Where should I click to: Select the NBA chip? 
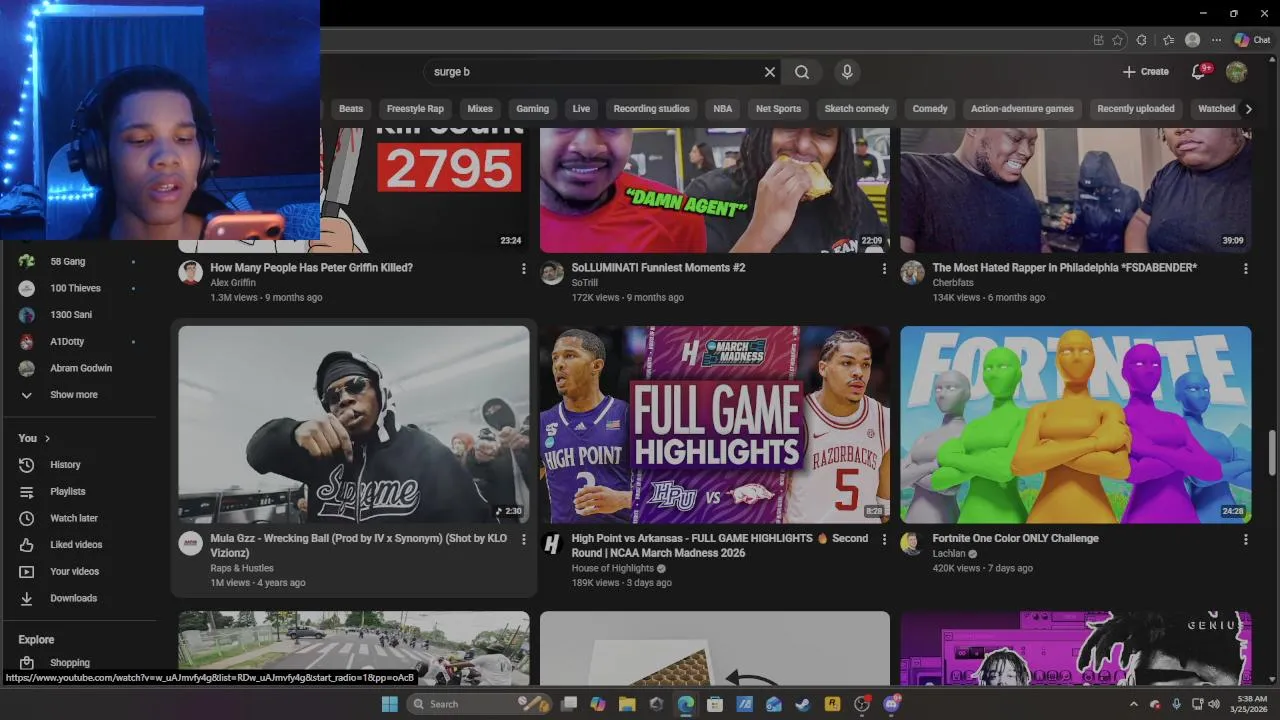pyautogui.click(x=722, y=109)
